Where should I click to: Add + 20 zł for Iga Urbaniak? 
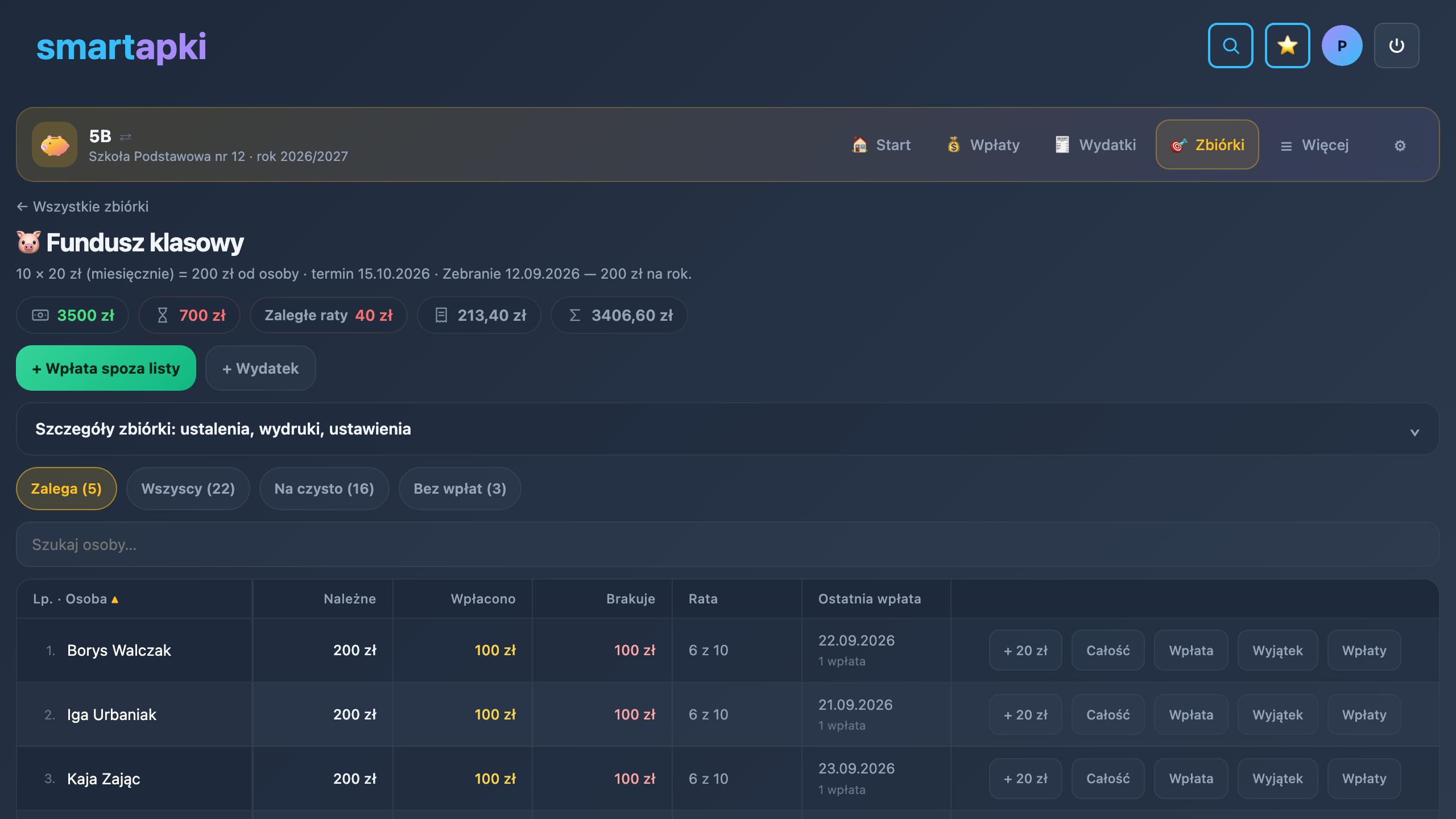pyautogui.click(x=1025, y=714)
